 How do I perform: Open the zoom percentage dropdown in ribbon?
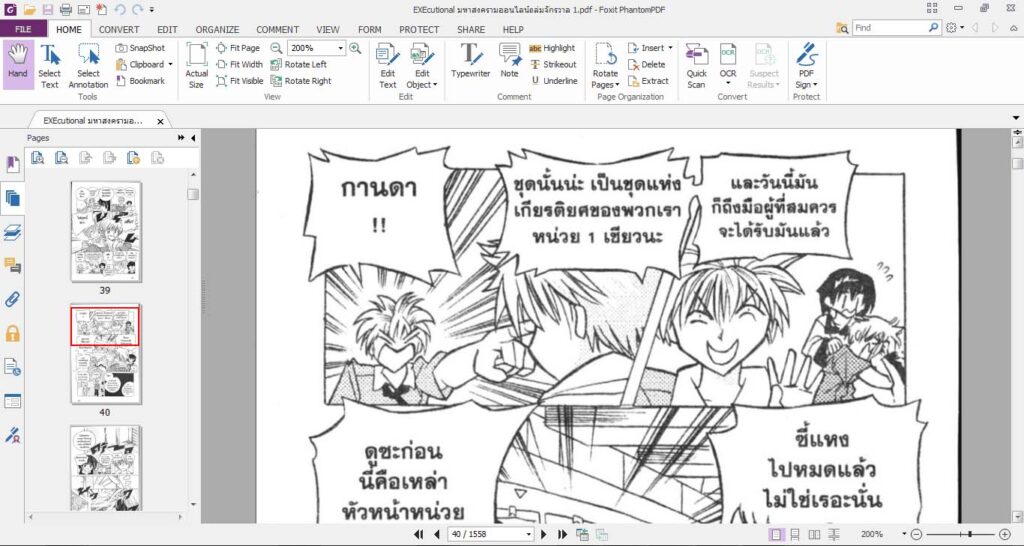coord(340,48)
